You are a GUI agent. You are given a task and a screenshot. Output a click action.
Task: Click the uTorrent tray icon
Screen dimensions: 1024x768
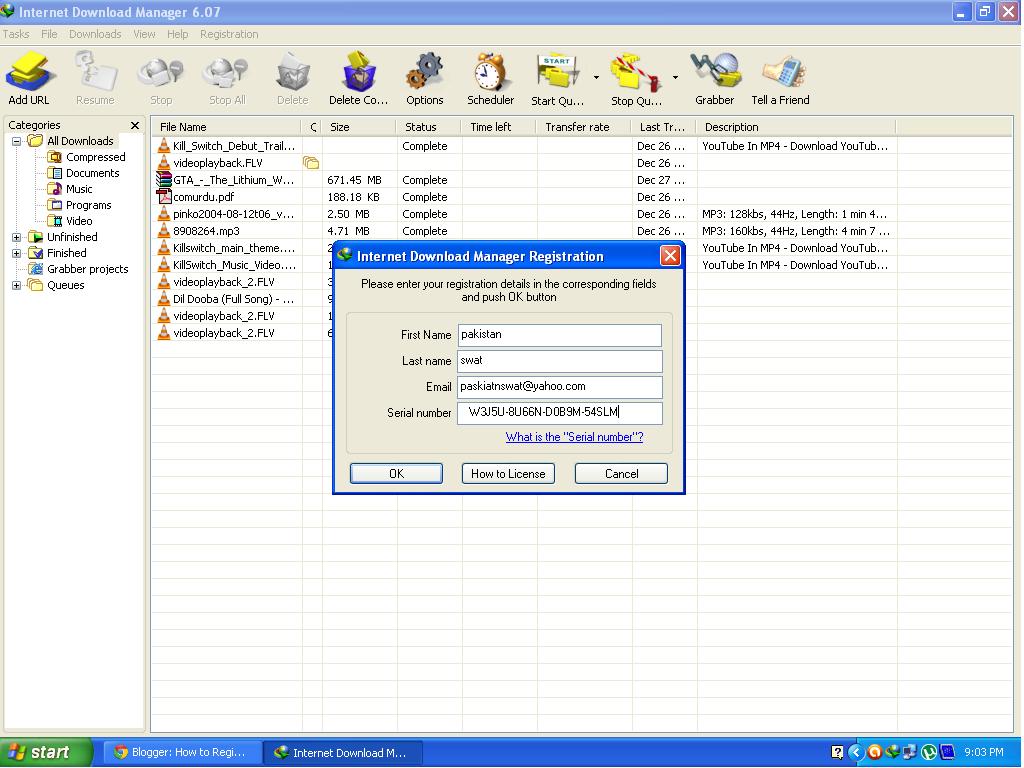929,752
